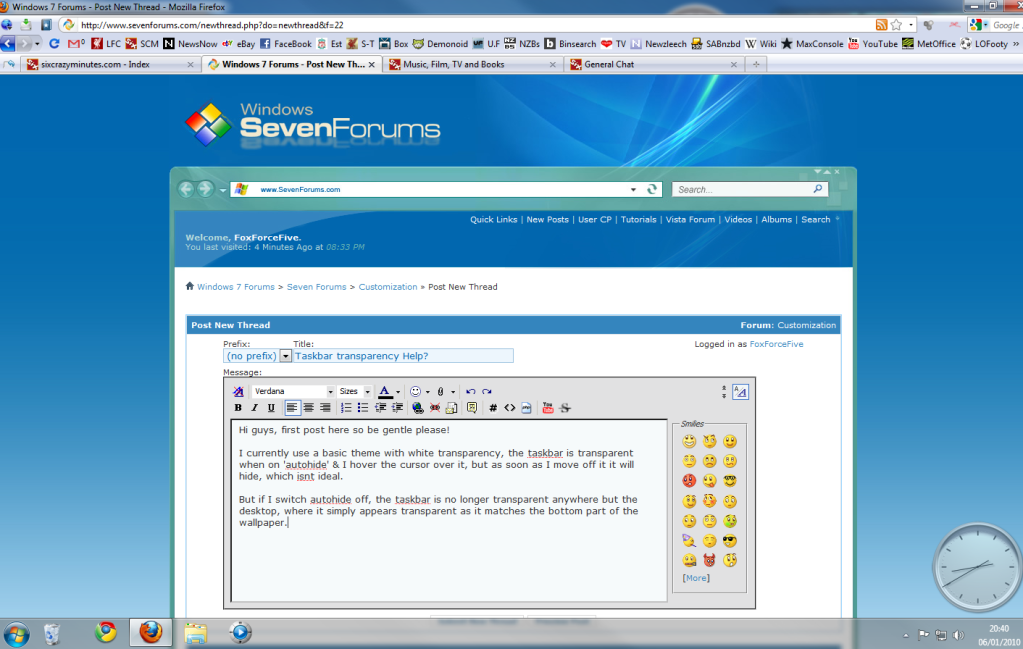The image size is (1023, 649).
Task: Bookmark this page with the star icon
Action: pos(896,25)
